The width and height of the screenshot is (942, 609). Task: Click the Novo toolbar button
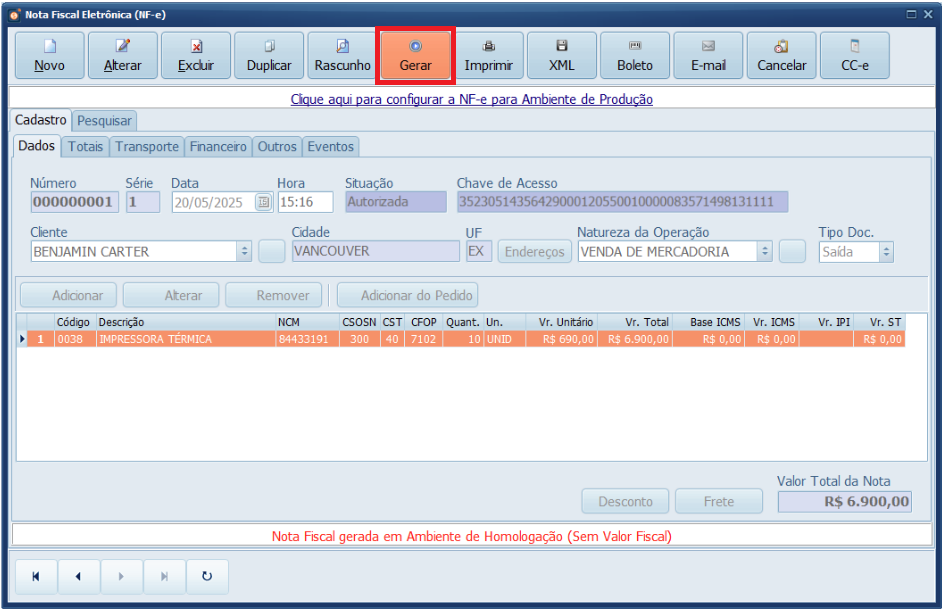(x=49, y=55)
